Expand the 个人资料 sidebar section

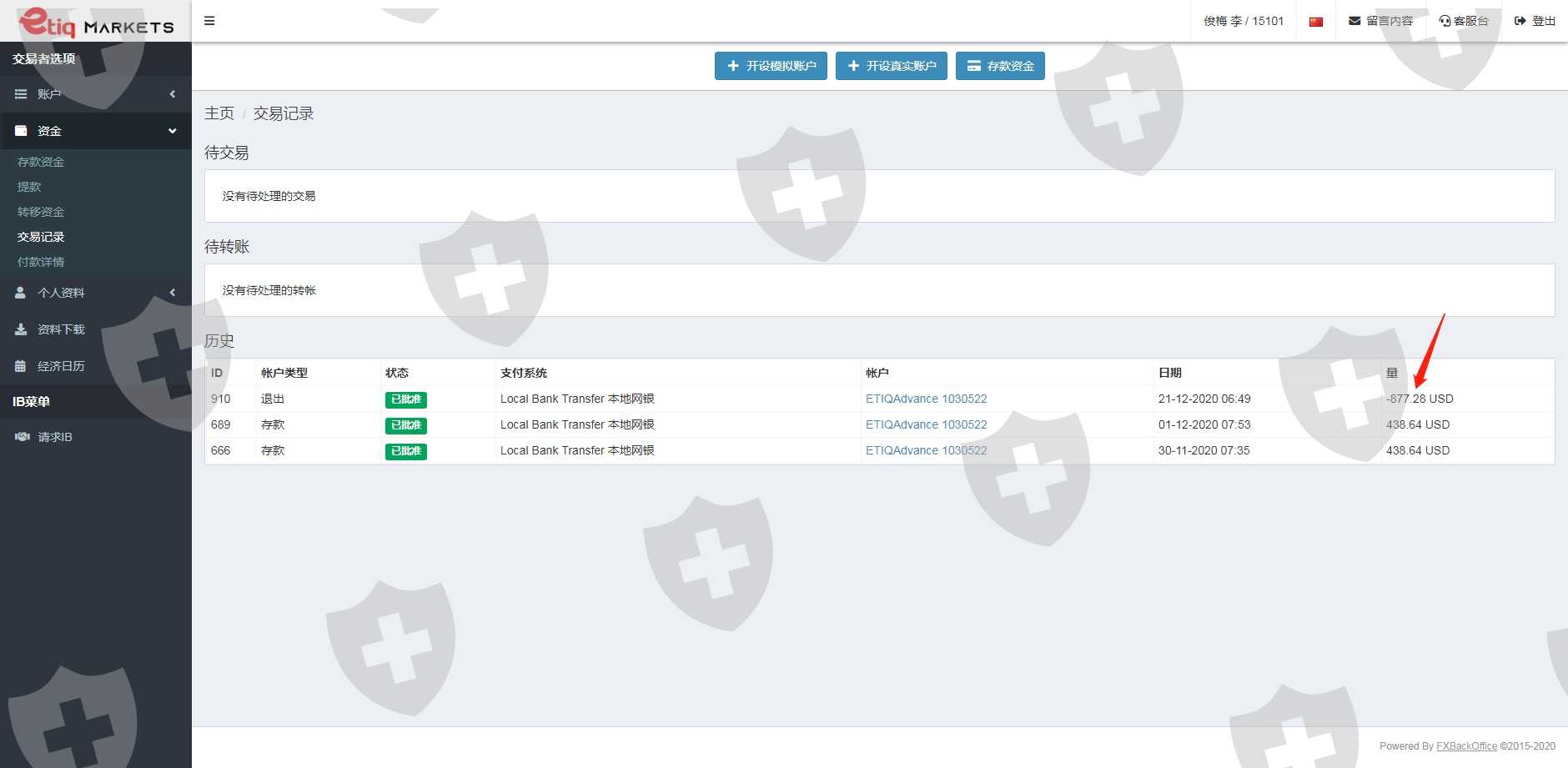[x=173, y=293]
